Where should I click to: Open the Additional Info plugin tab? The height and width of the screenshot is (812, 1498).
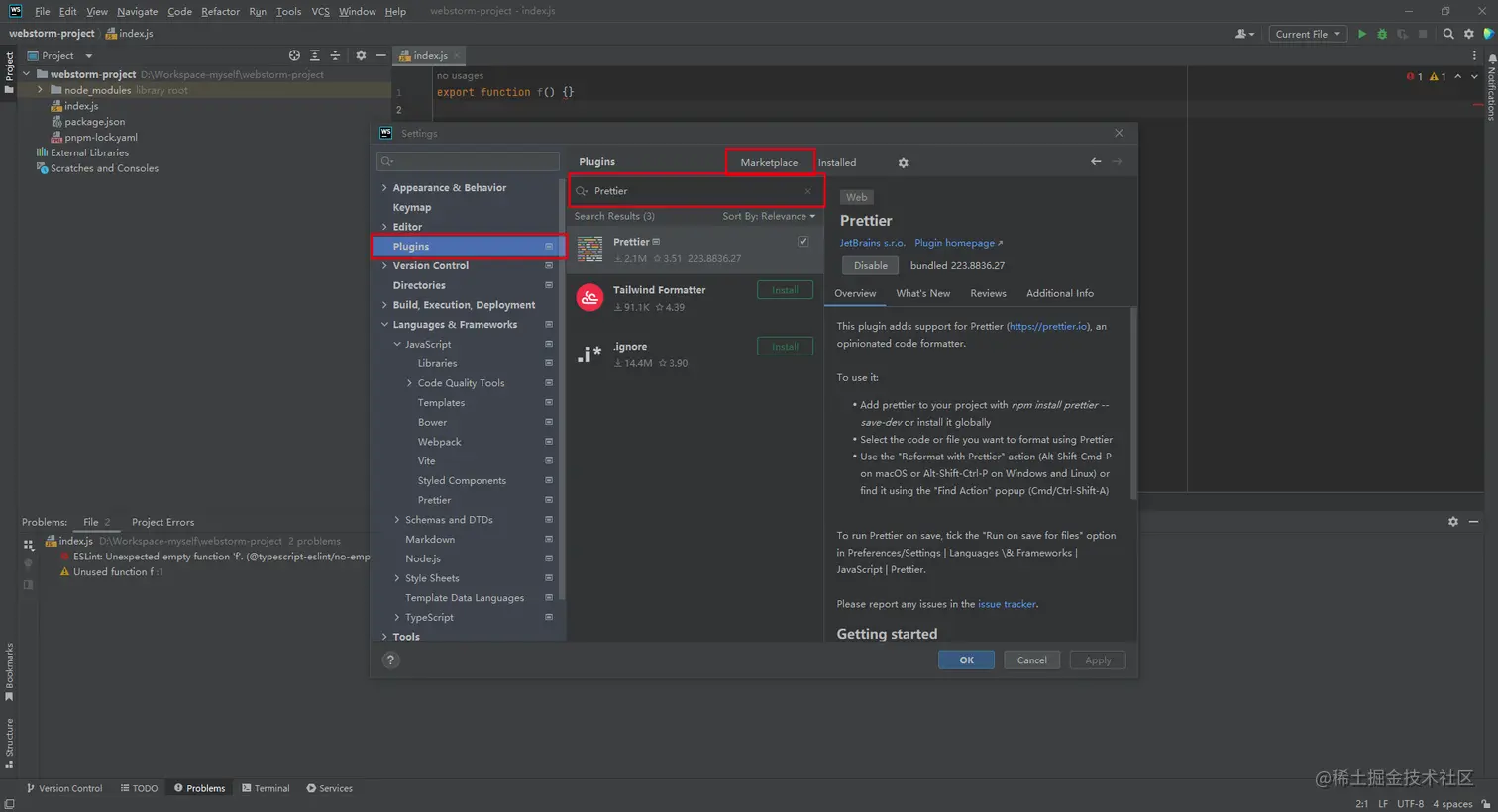point(1060,293)
